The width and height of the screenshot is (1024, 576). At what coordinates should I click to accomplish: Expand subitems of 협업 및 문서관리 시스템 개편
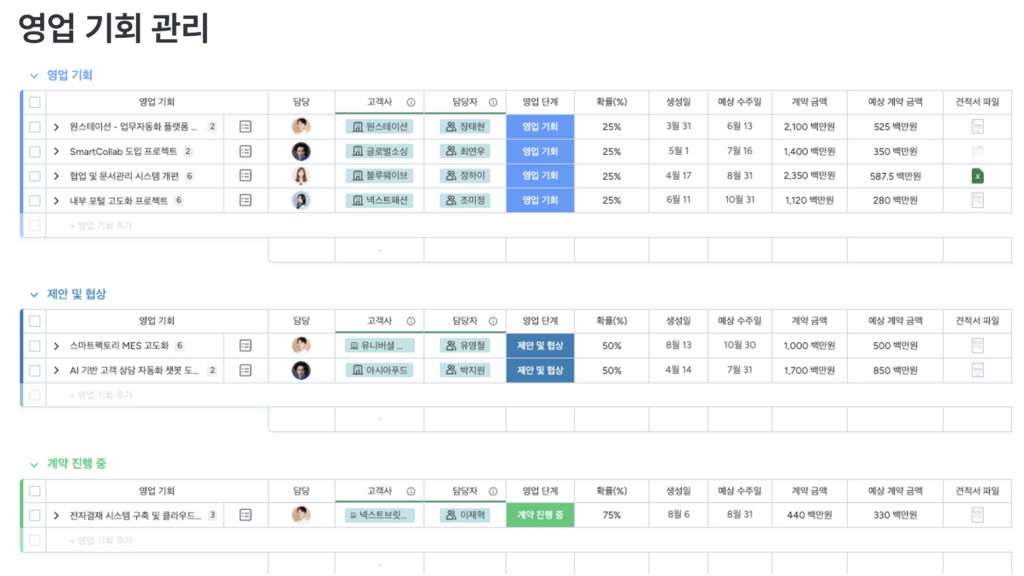(x=56, y=176)
